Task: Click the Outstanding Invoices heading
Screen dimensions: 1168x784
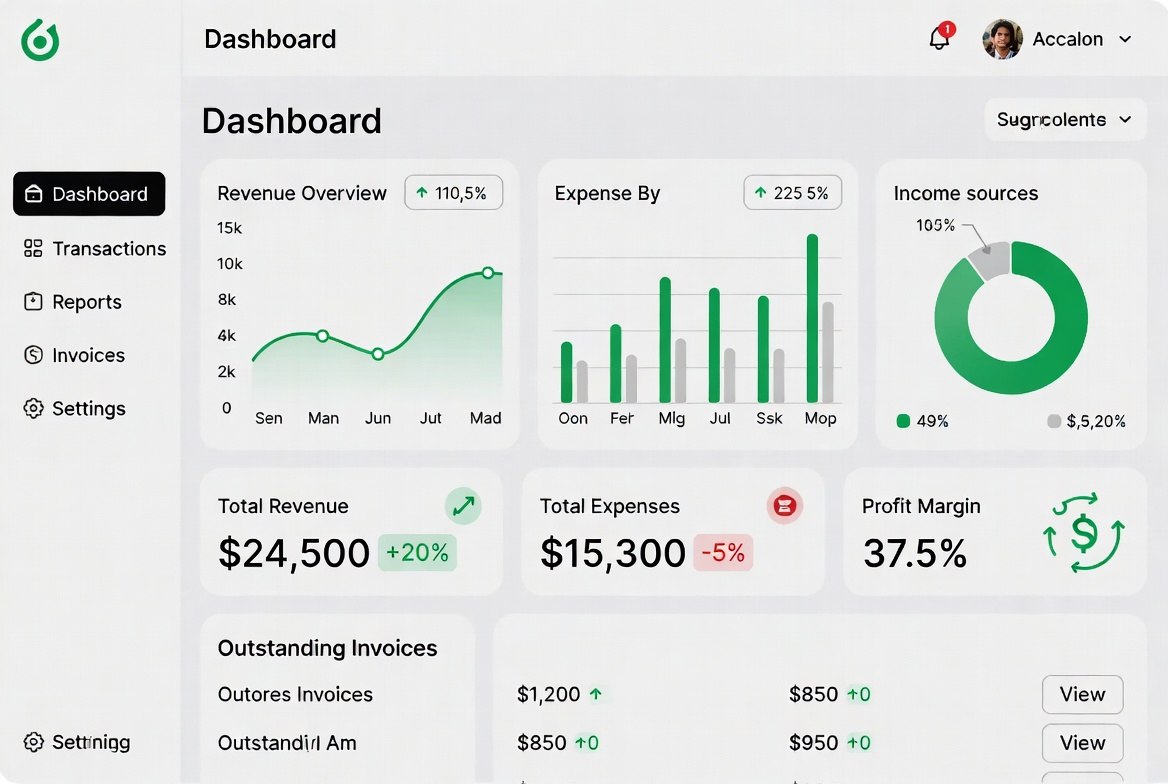Action: pyautogui.click(x=327, y=648)
